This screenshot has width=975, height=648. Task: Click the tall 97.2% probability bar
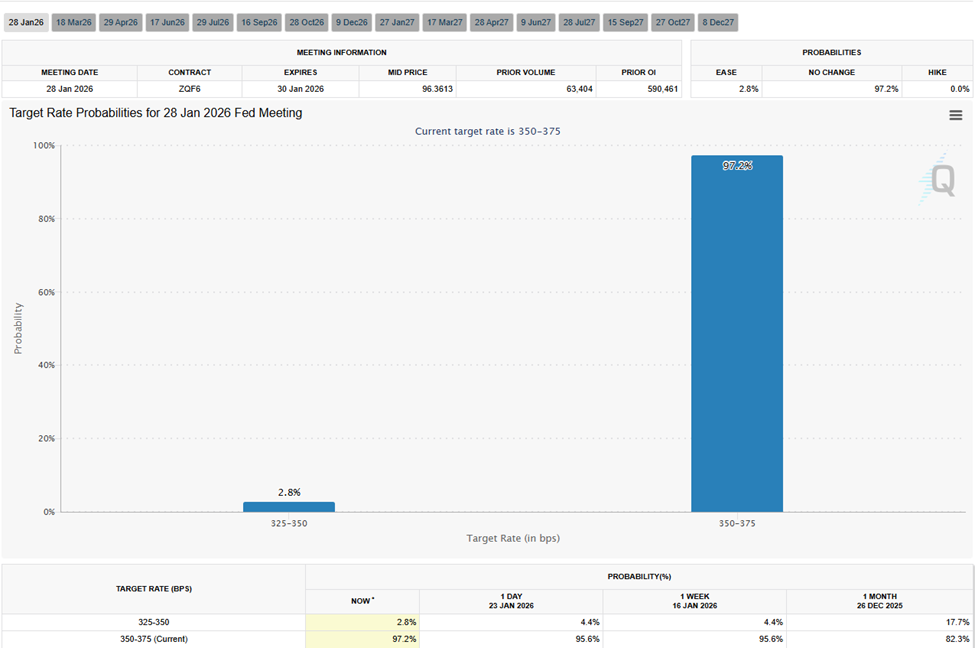point(737,330)
